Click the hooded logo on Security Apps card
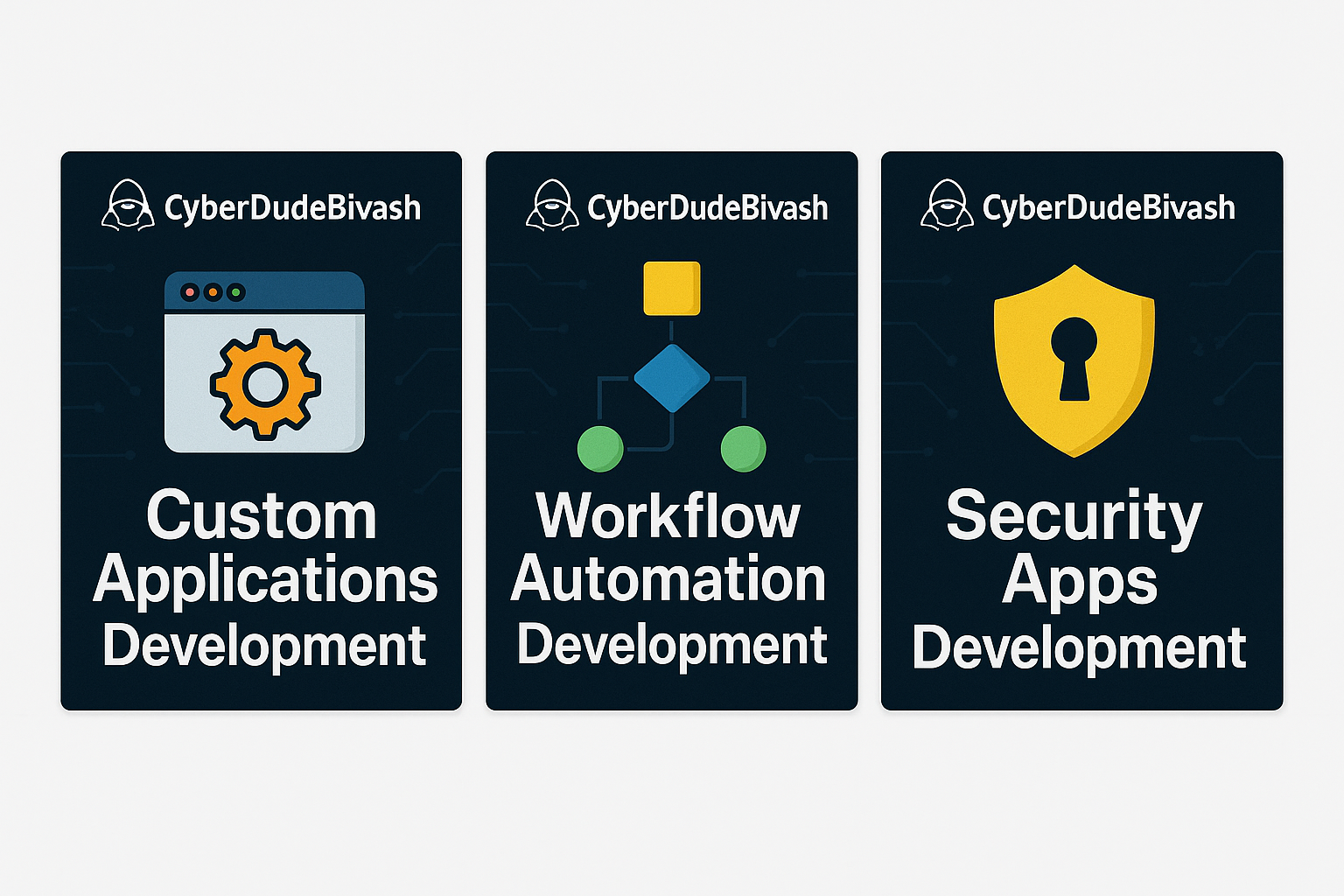The image size is (1344, 896). [x=947, y=206]
